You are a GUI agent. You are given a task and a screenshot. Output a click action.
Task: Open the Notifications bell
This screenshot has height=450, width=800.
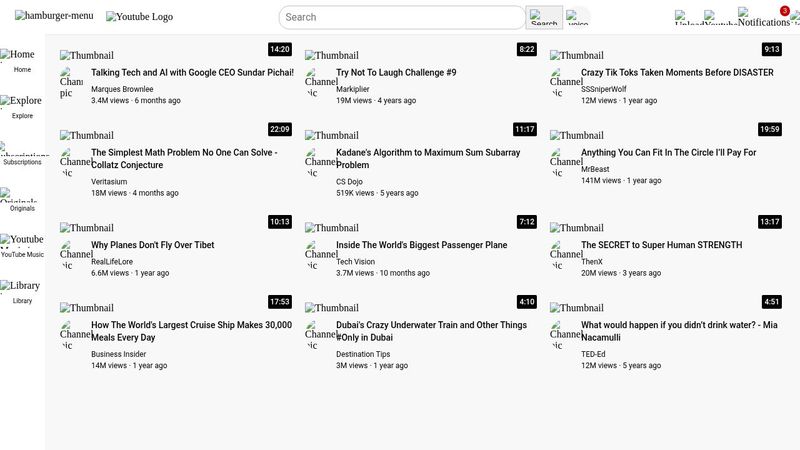pyautogui.click(x=764, y=18)
